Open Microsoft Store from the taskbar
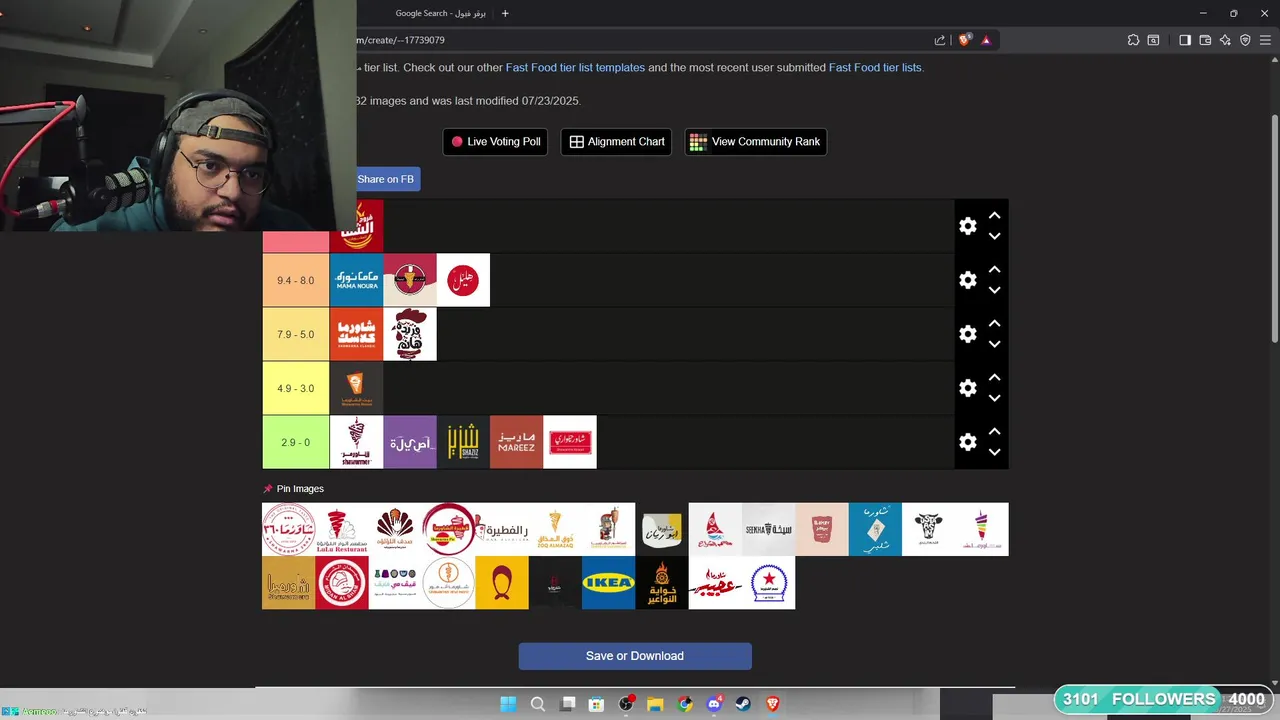Screen dimensions: 1280x720 (x=596, y=704)
